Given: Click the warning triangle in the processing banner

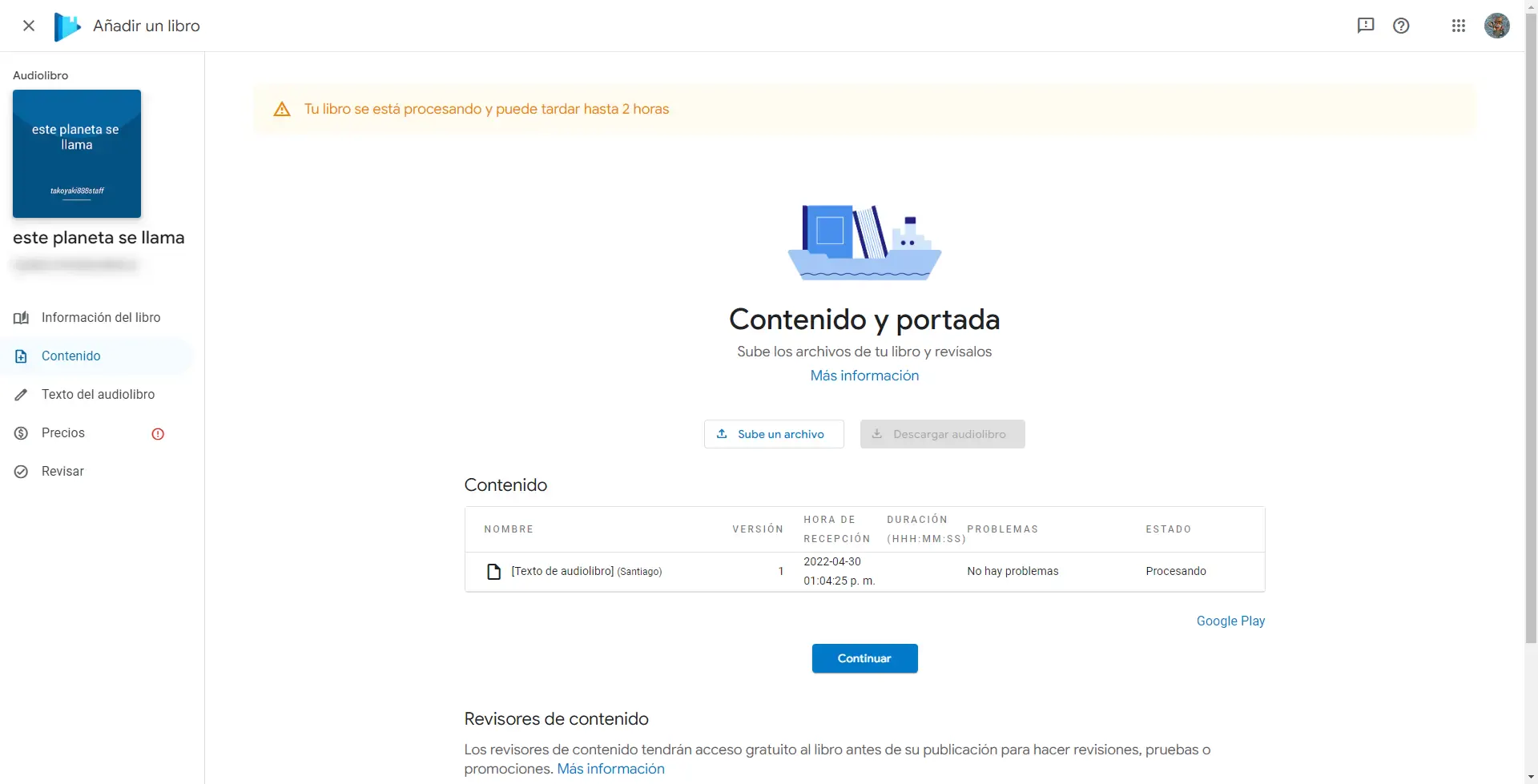Looking at the screenshot, I should tap(282, 109).
